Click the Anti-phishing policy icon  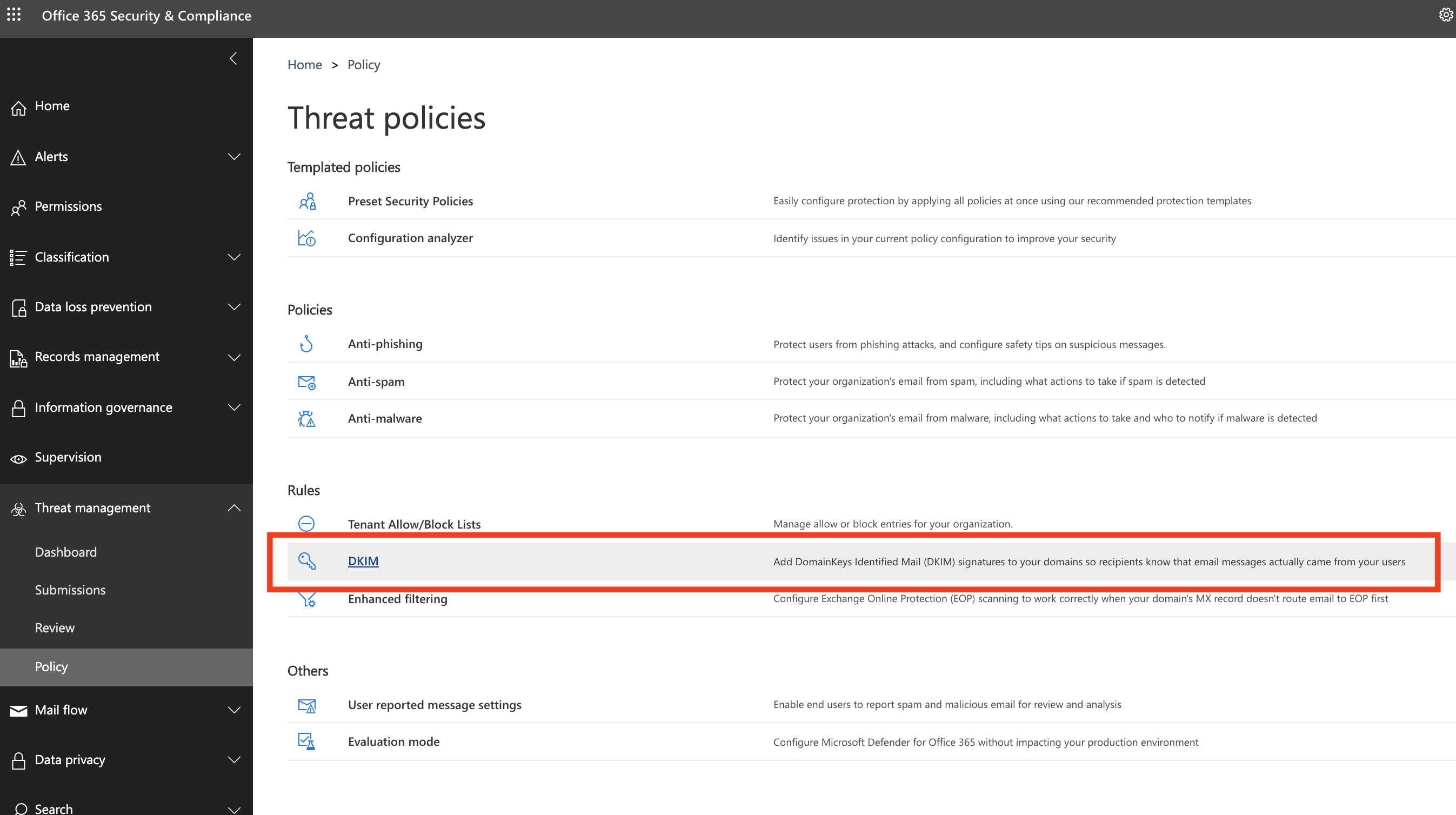coord(307,344)
